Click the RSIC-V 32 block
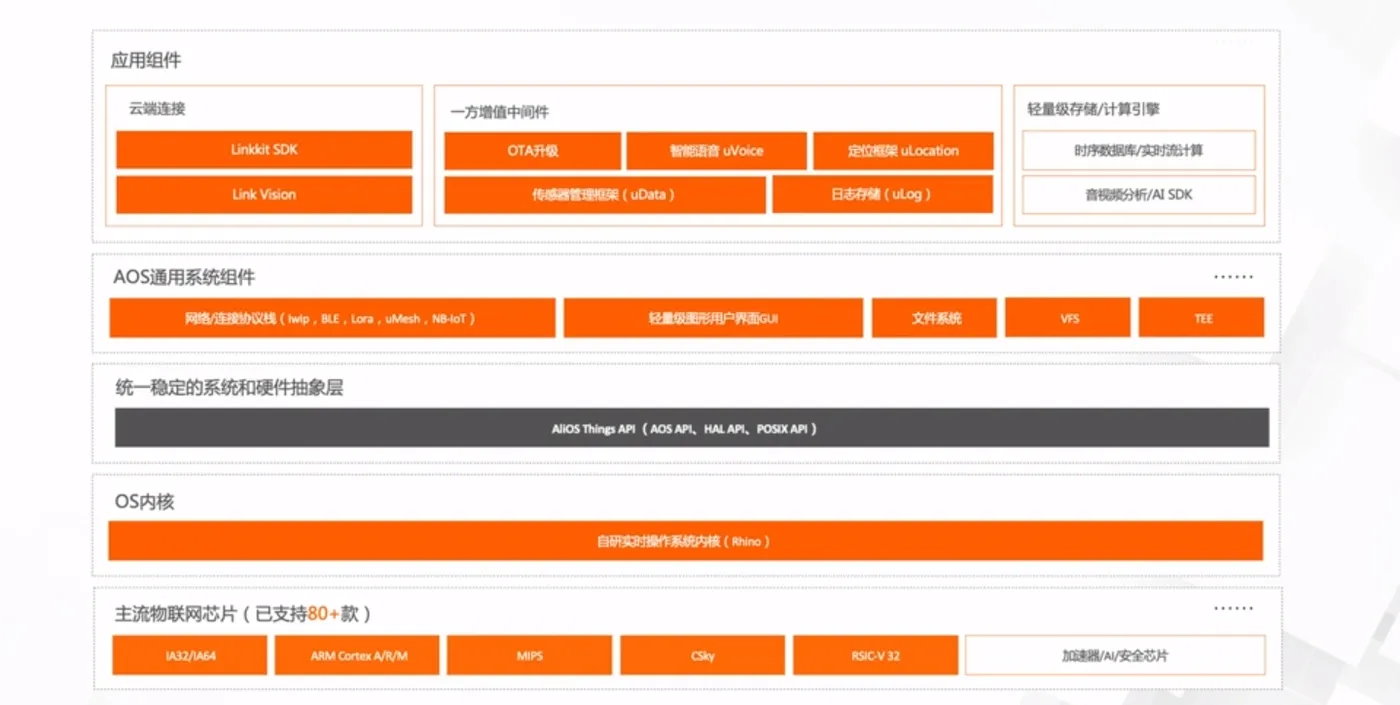1400x705 pixels. (875, 656)
